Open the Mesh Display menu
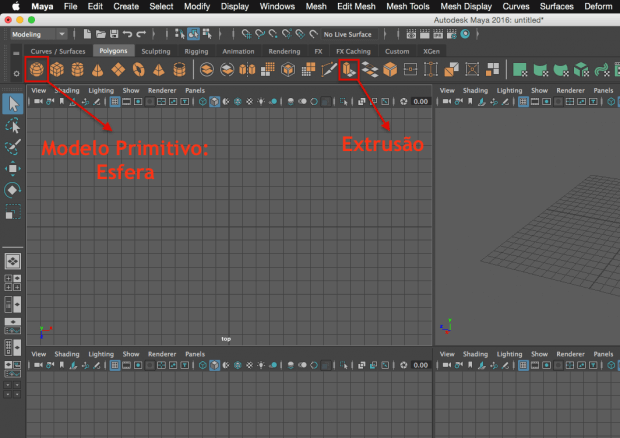The height and width of the screenshot is (438, 620). (x=466, y=6)
